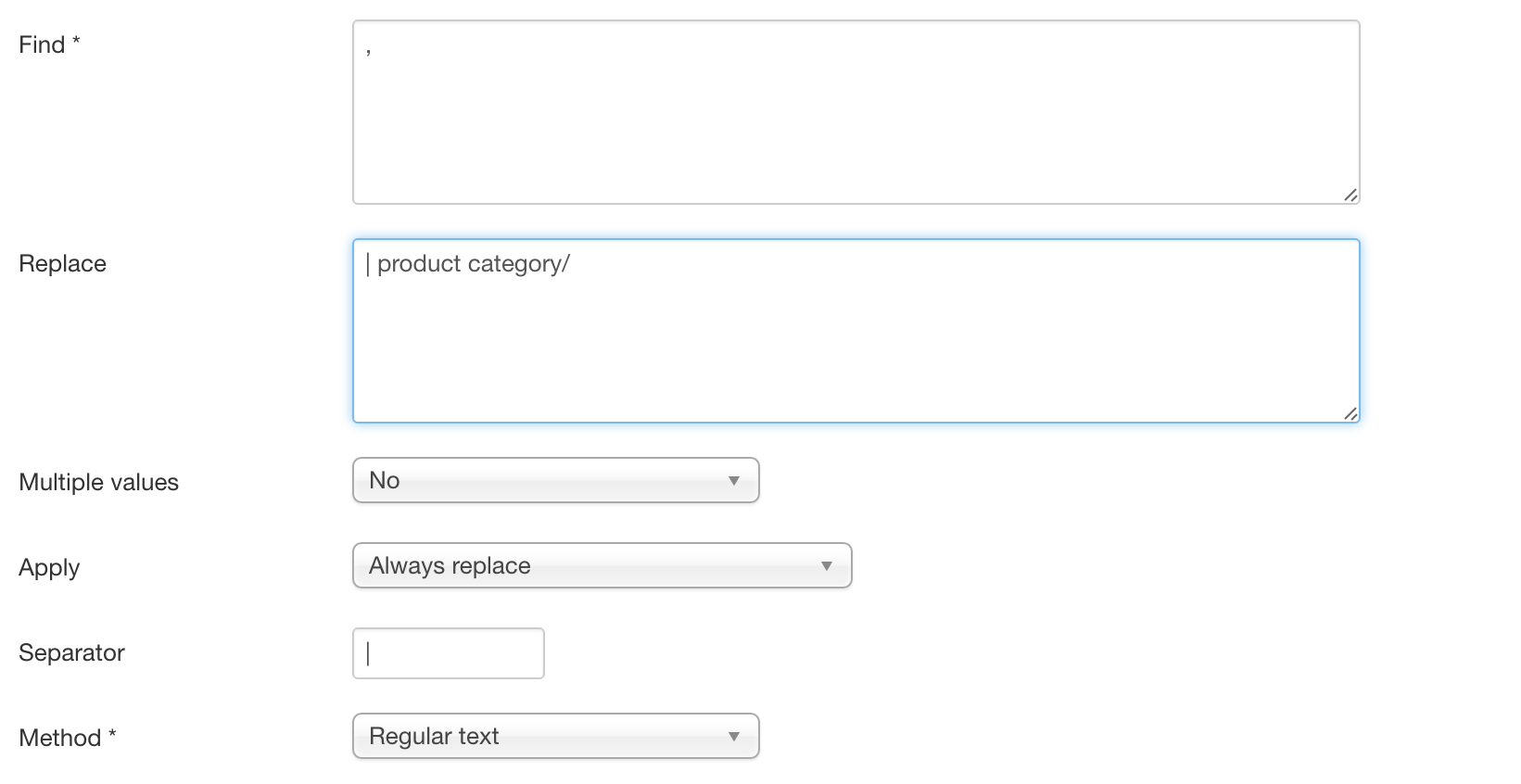
Task: Grab the Find box resize handle
Action: click(x=1350, y=195)
